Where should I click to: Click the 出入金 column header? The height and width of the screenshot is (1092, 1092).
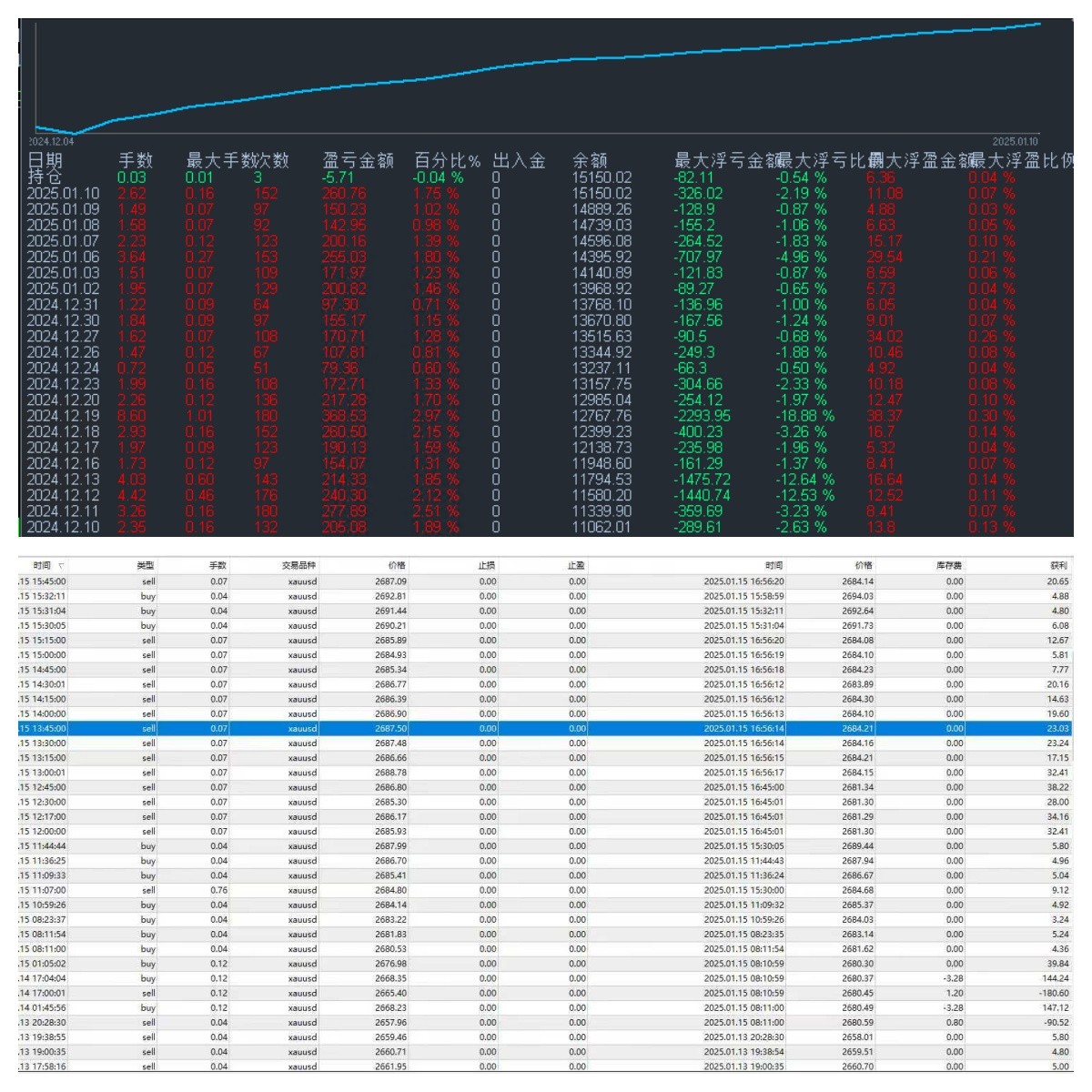pos(520,160)
